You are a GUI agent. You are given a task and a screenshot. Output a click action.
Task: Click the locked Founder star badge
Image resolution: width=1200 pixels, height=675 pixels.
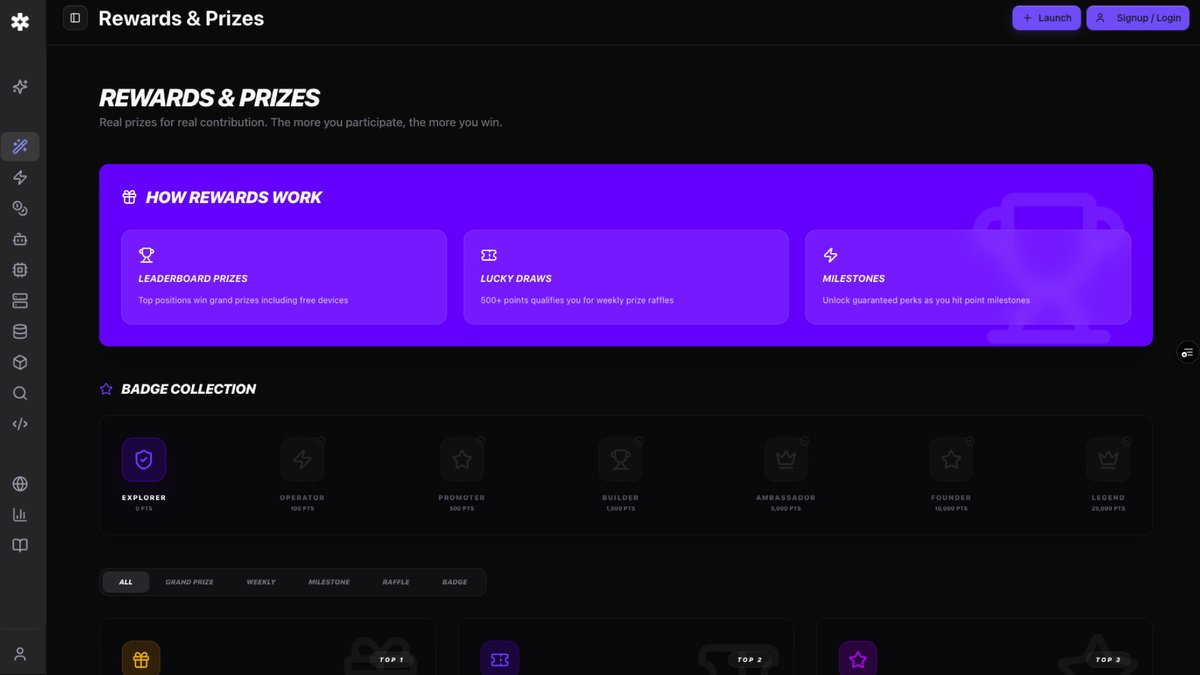[x=951, y=460]
